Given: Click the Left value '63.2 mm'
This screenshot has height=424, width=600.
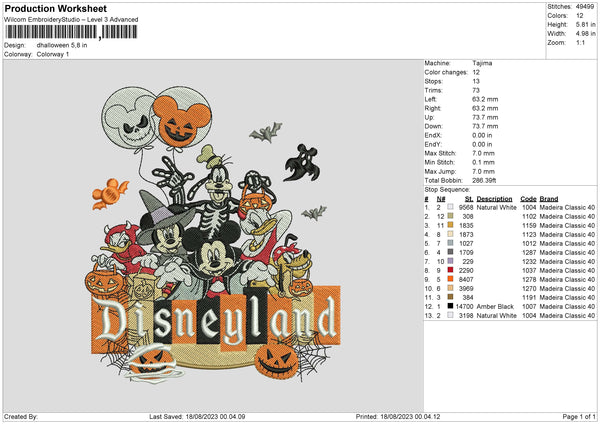Looking at the screenshot, I should tap(485, 99).
